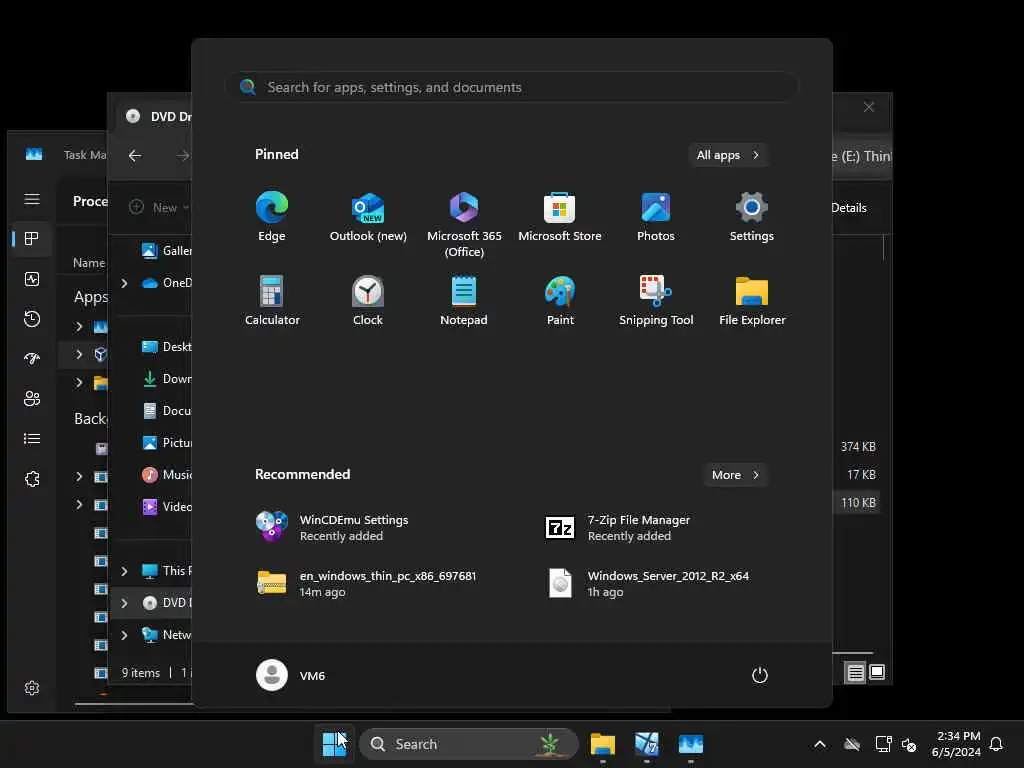Switch File Explorer to large thumbnails view
Viewport: 1024px width, 768px height.
(877, 672)
